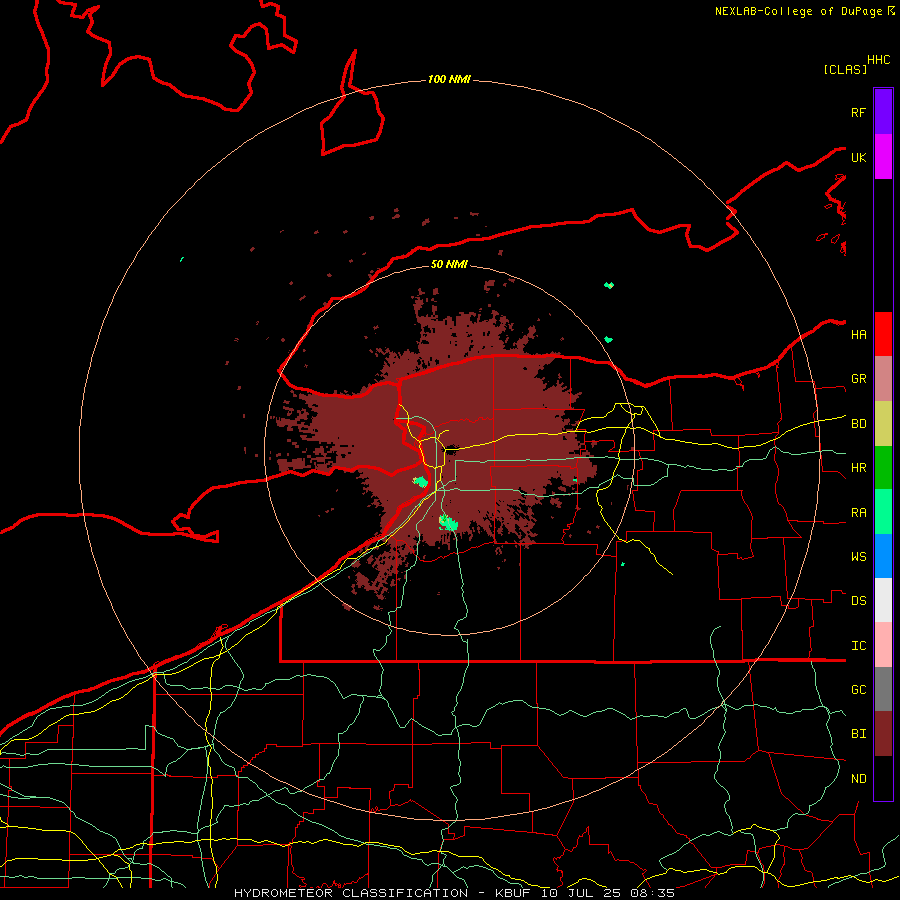
Task: Select the DS white legend swatch
Action: click(883, 600)
